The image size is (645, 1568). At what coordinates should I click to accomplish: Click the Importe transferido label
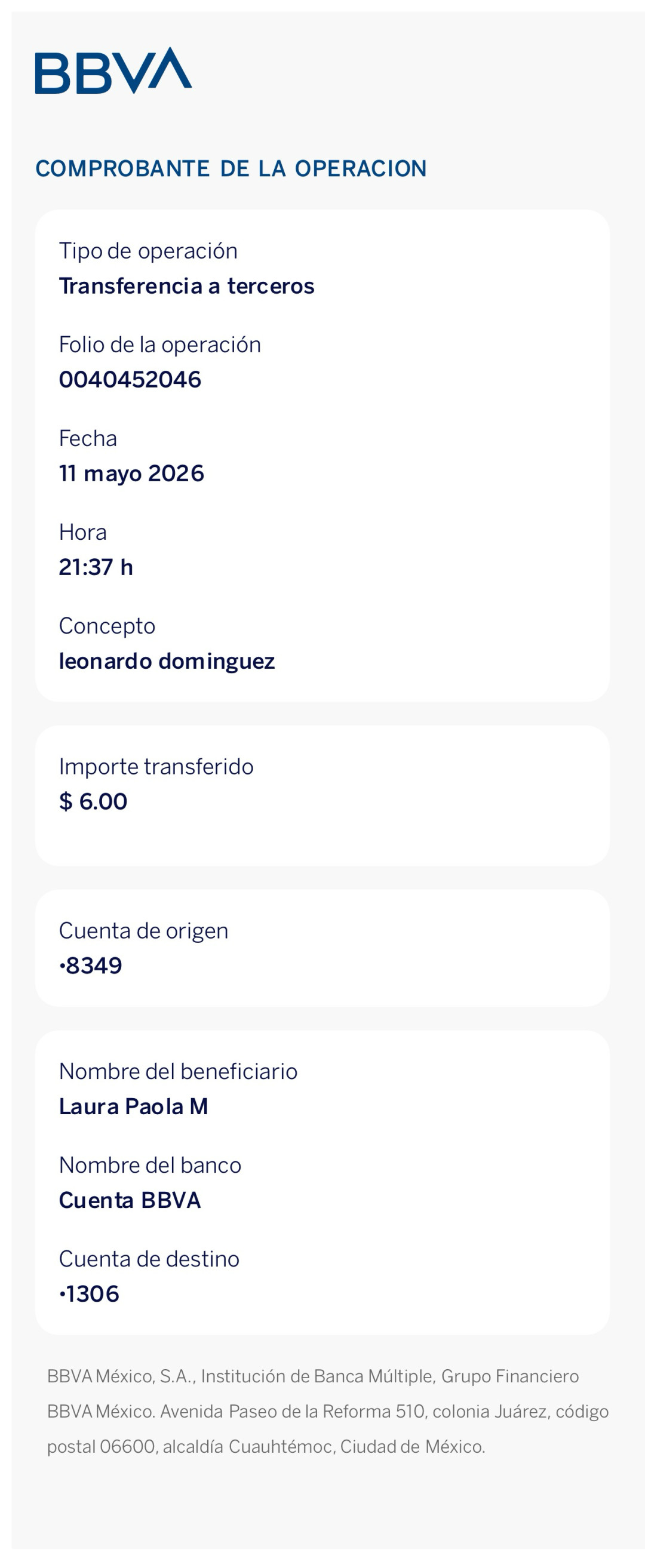coord(156,767)
